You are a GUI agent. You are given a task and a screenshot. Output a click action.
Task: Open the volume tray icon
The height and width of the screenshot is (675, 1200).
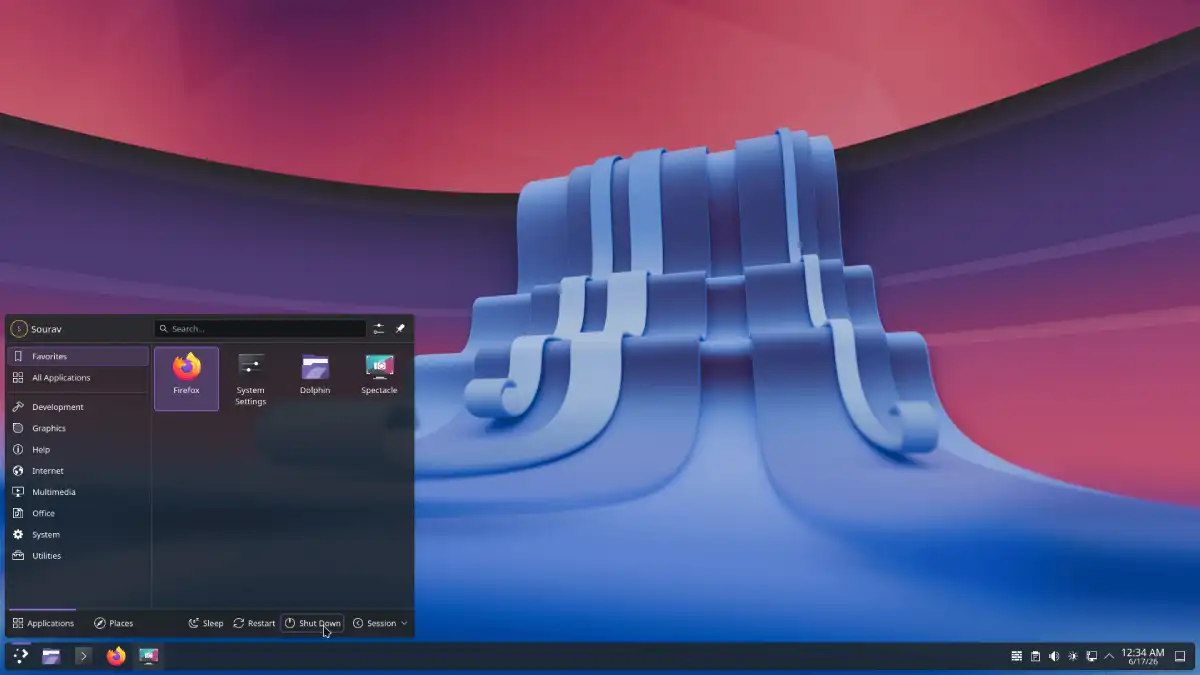point(1054,656)
